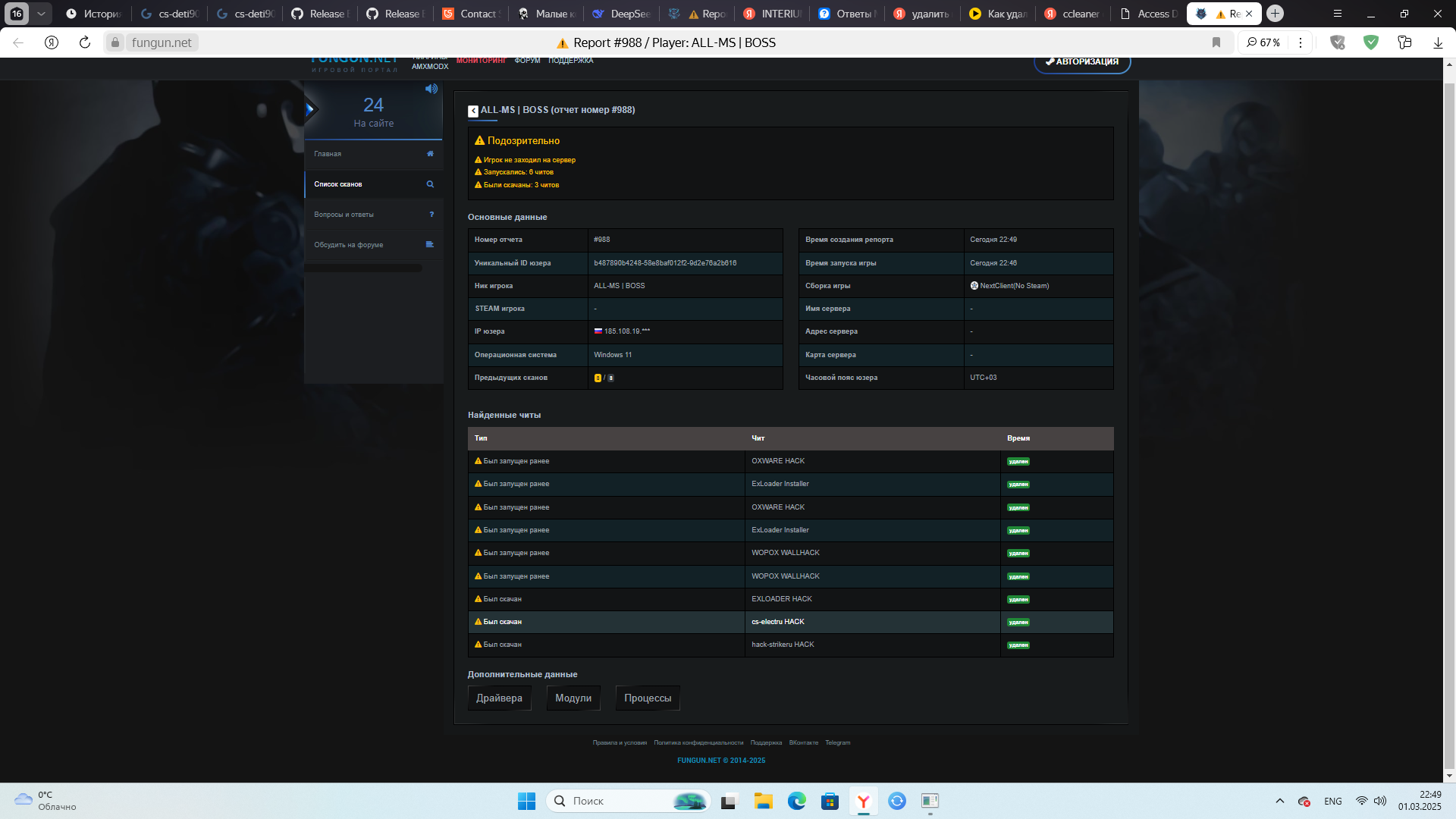
Task: Click the 67% zoom indicator
Action: pos(1263,42)
